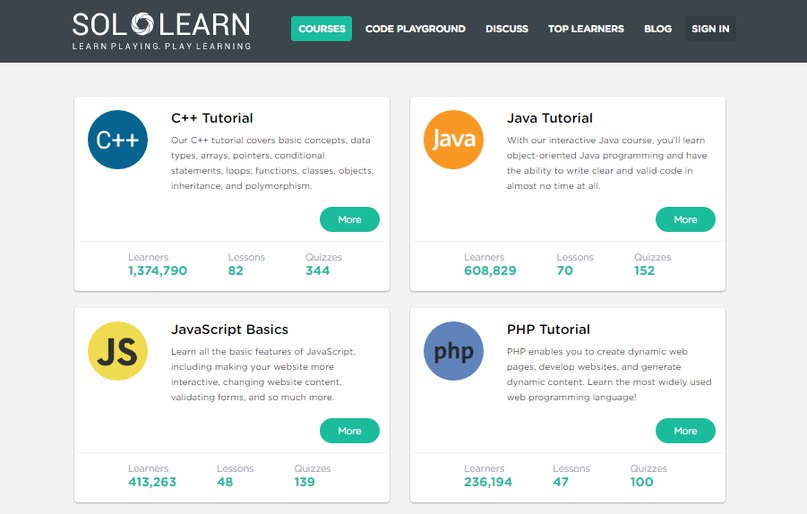Click the C++ learners count 1,374,790
Image resolution: width=807 pixels, height=514 pixels.
click(157, 271)
